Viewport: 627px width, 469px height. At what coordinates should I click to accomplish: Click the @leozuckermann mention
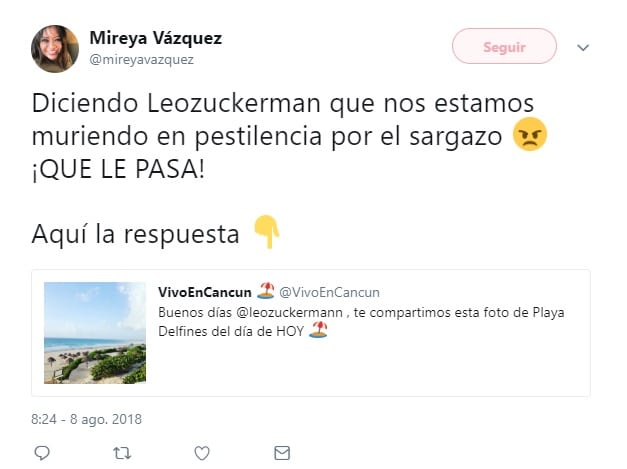290,312
